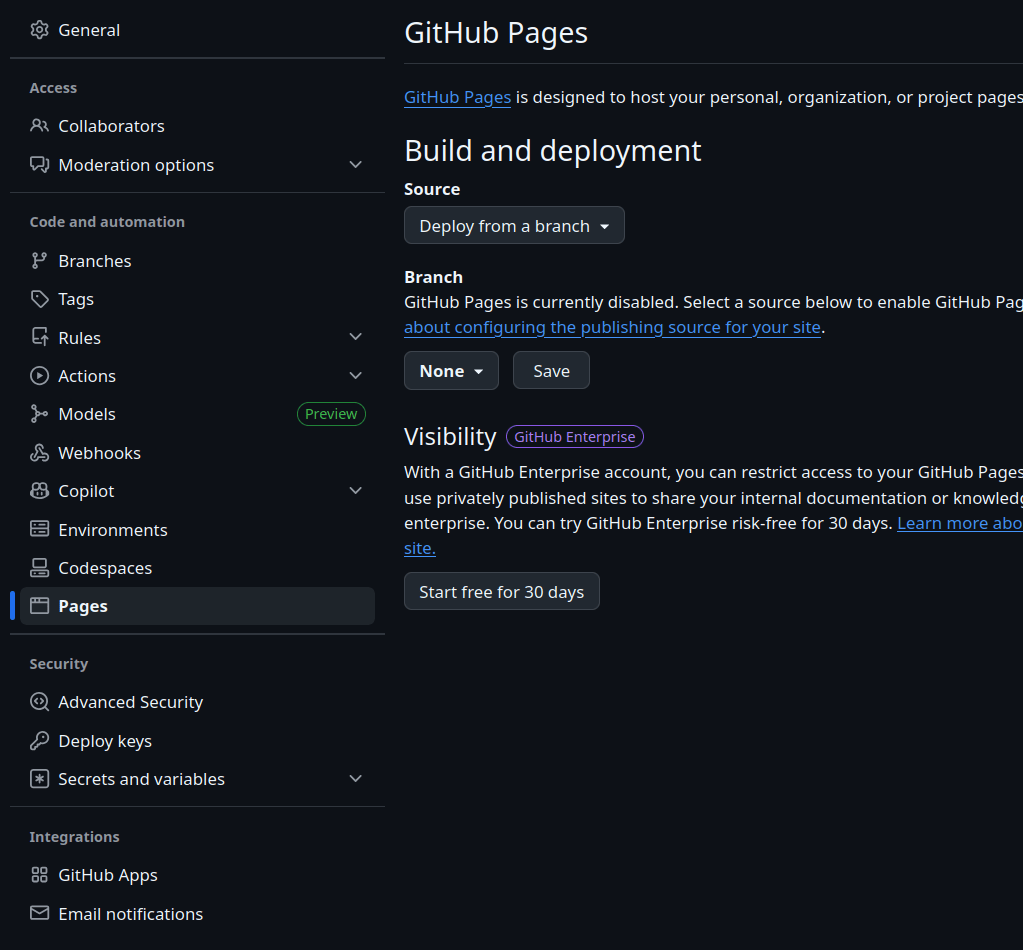Click the Codespaces icon
The width and height of the screenshot is (1023, 950).
39,568
